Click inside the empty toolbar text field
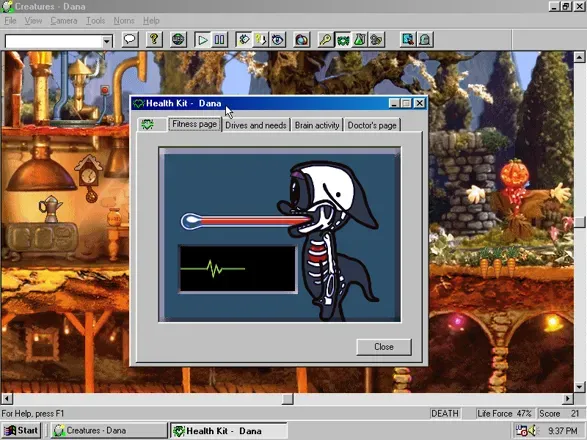The height and width of the screenshot is (440, 587). tap(54, 41)
